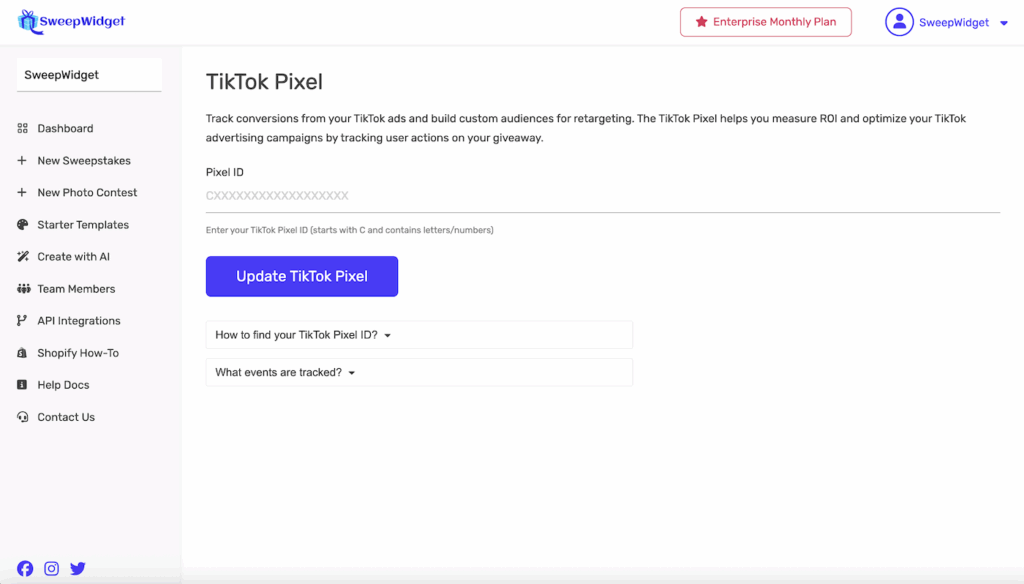Open the Twitter profile icon
Screen dimensions: 1024x584
78,569
